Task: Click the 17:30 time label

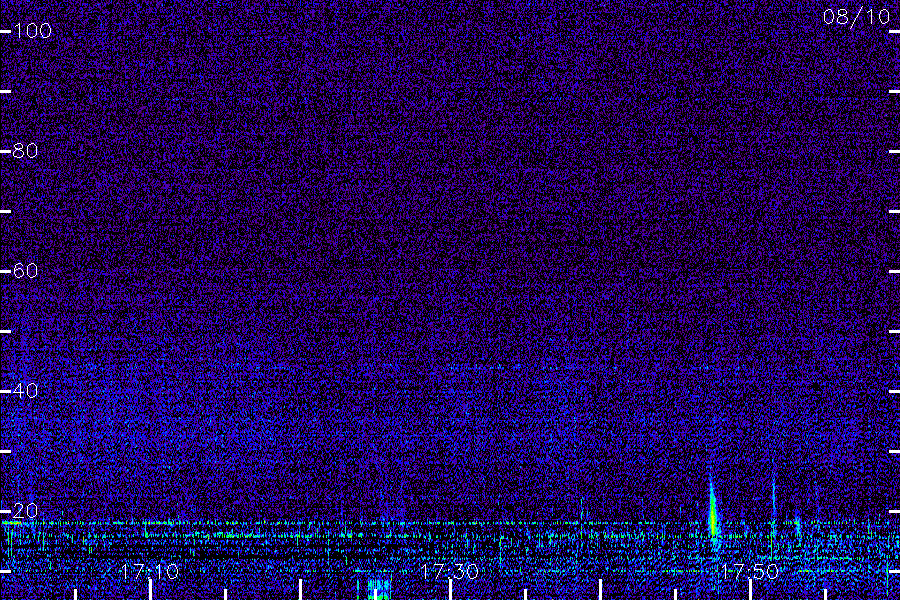Action: (x=449, y=571)
